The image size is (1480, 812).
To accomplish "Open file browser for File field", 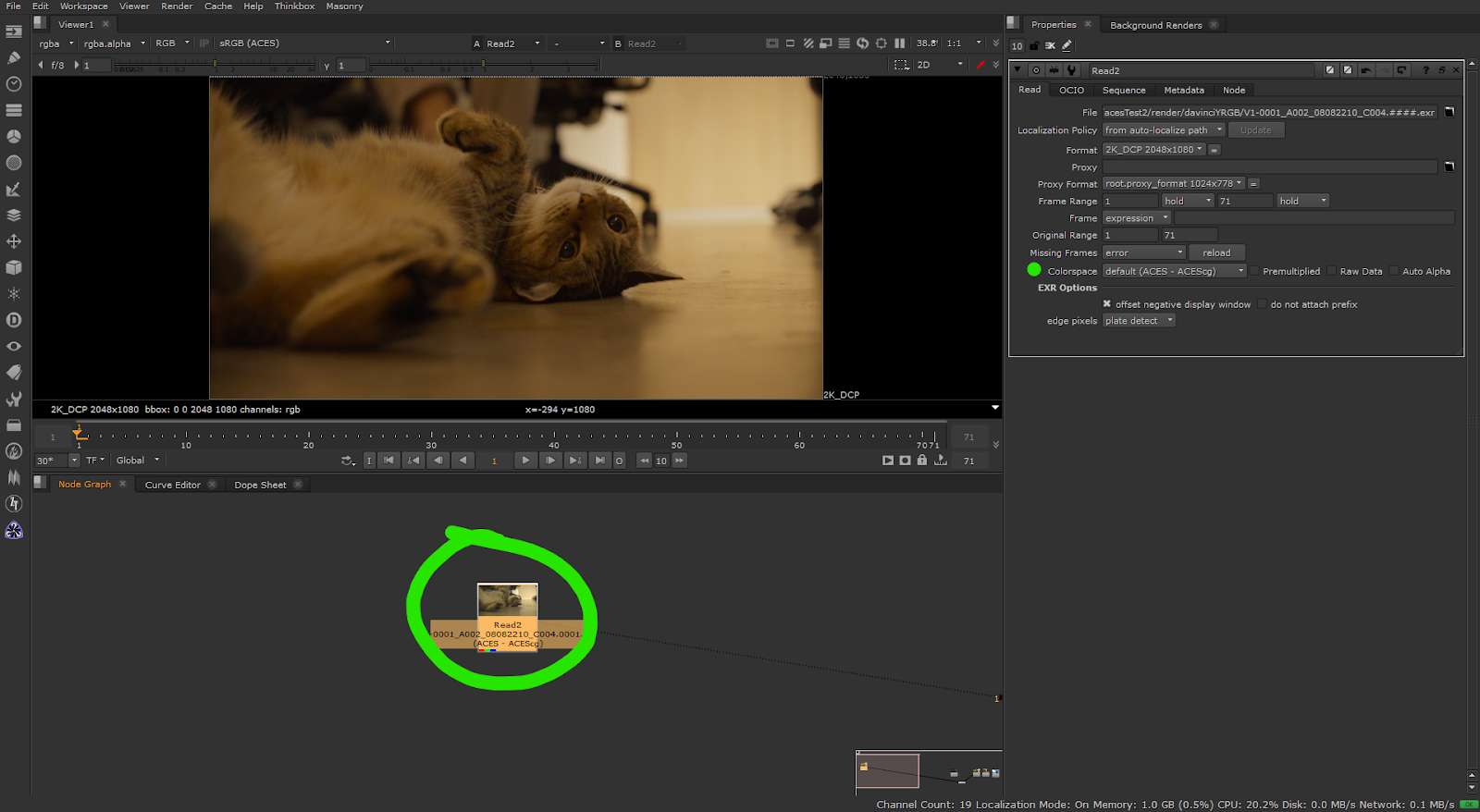I will click(1449, 112).
